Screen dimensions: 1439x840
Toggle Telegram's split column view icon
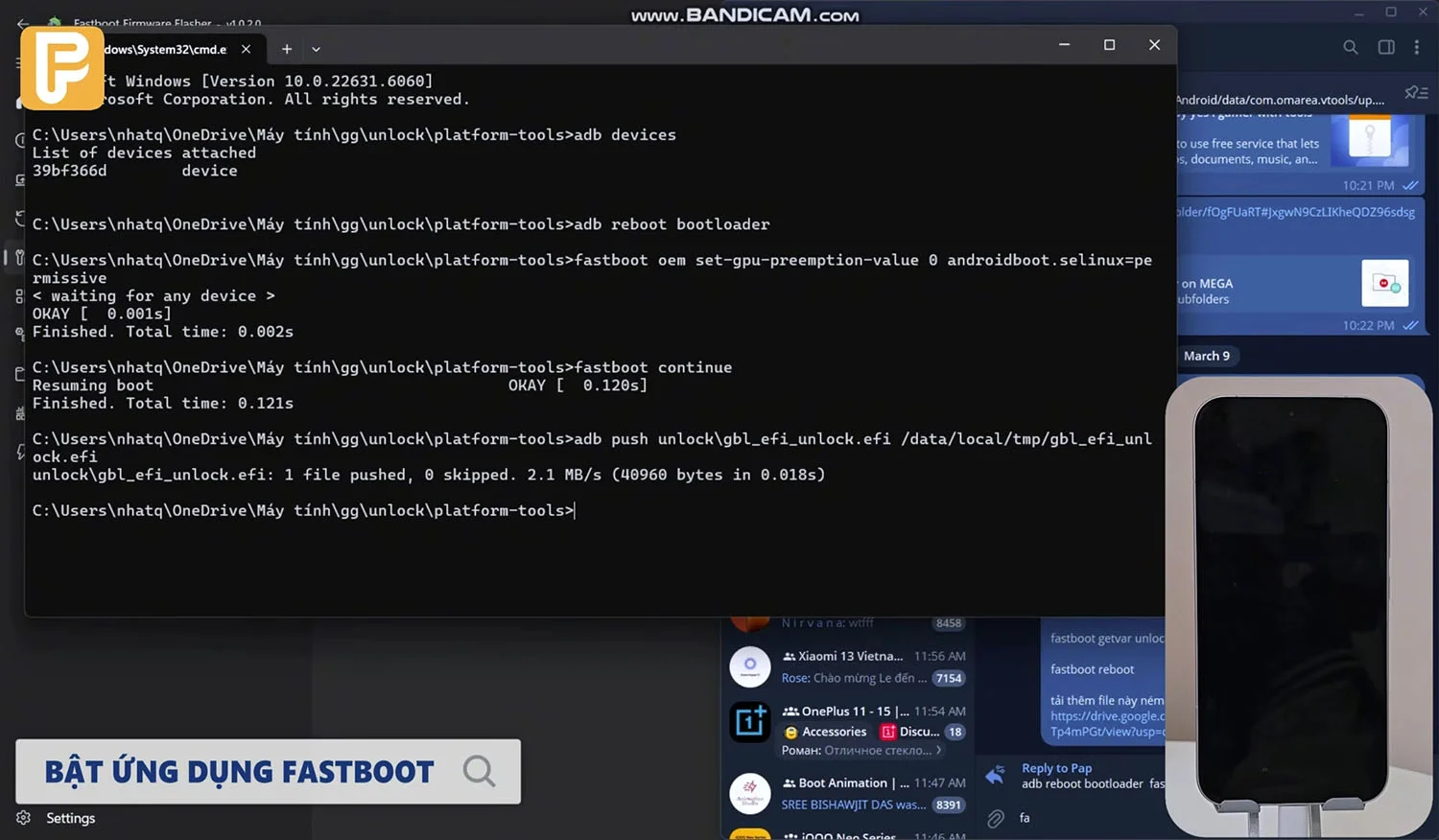coord(1384,47)
